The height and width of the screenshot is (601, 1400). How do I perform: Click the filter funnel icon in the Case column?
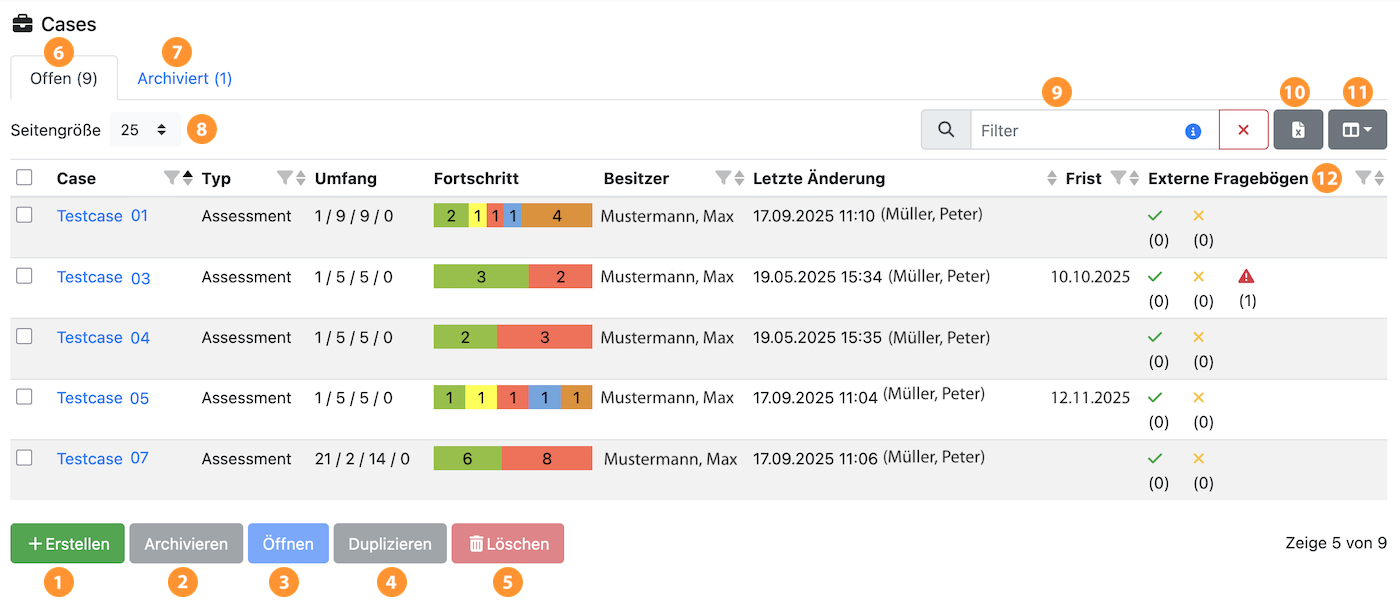(x=171, y=178)
